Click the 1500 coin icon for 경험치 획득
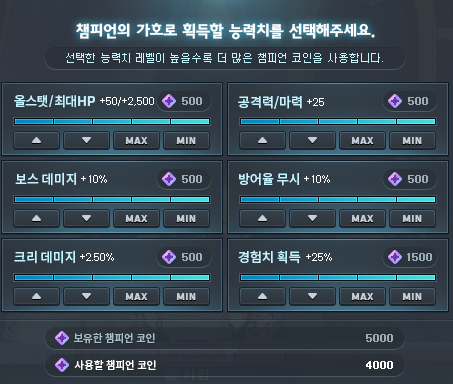The image size is (453, 384). point(395,257)
